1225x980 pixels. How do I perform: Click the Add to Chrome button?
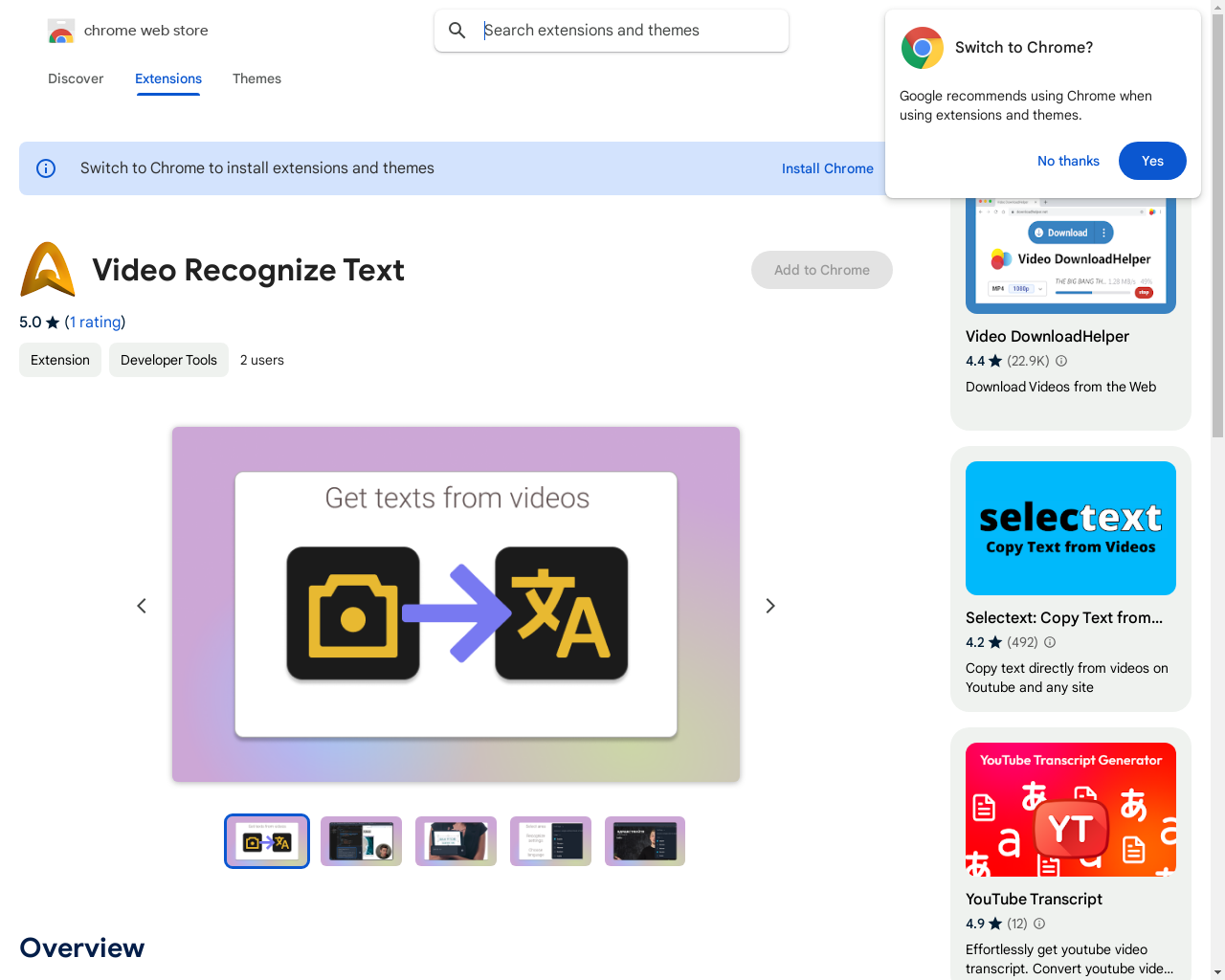(822, 270)
